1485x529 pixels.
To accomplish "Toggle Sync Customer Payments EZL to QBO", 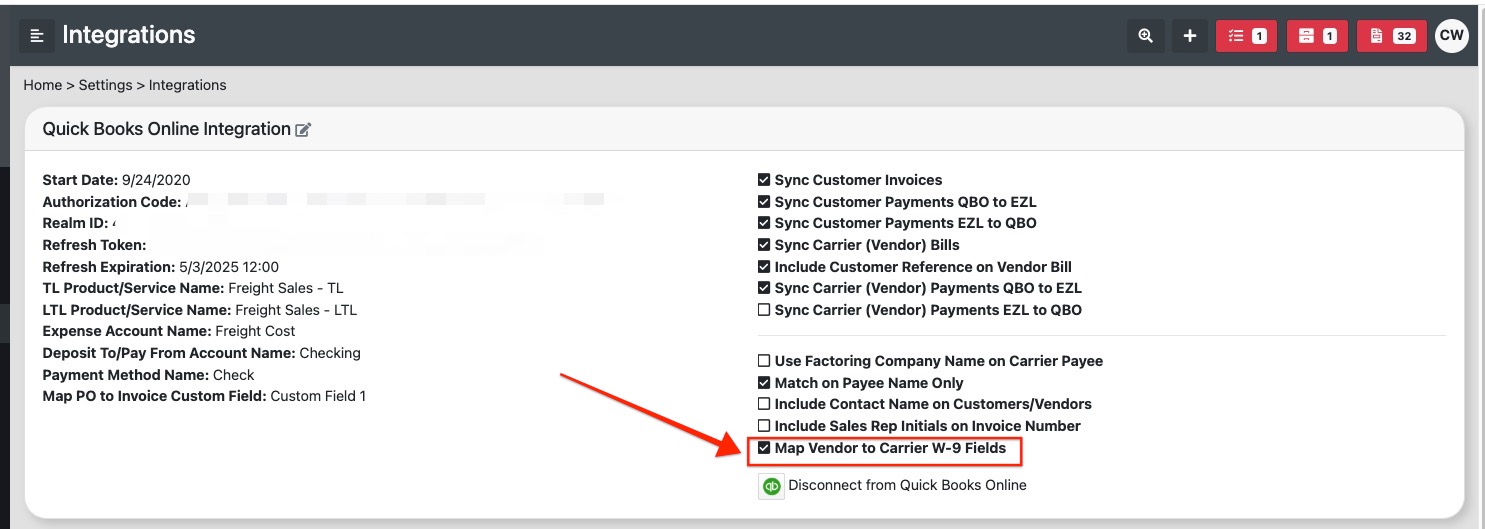I will point(764,223).
